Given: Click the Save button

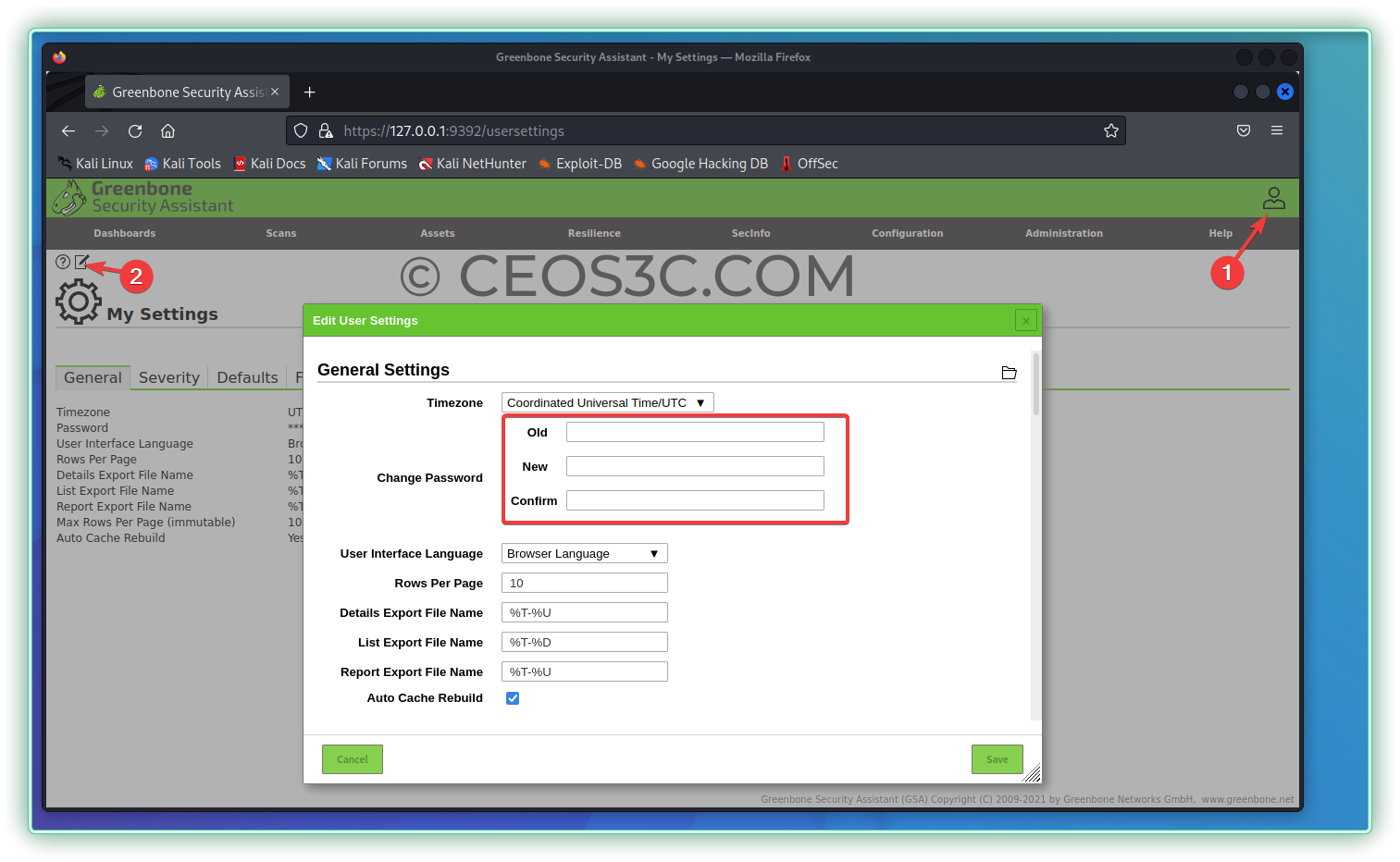Looking at the screenshot, I should [997, 758].
